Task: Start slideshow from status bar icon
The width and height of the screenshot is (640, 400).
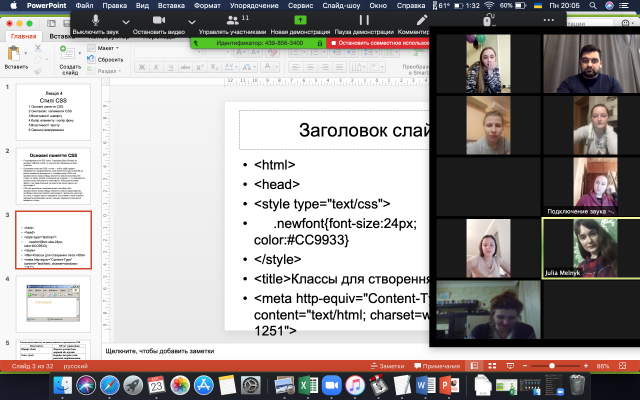Action: [x=510, y=366]
